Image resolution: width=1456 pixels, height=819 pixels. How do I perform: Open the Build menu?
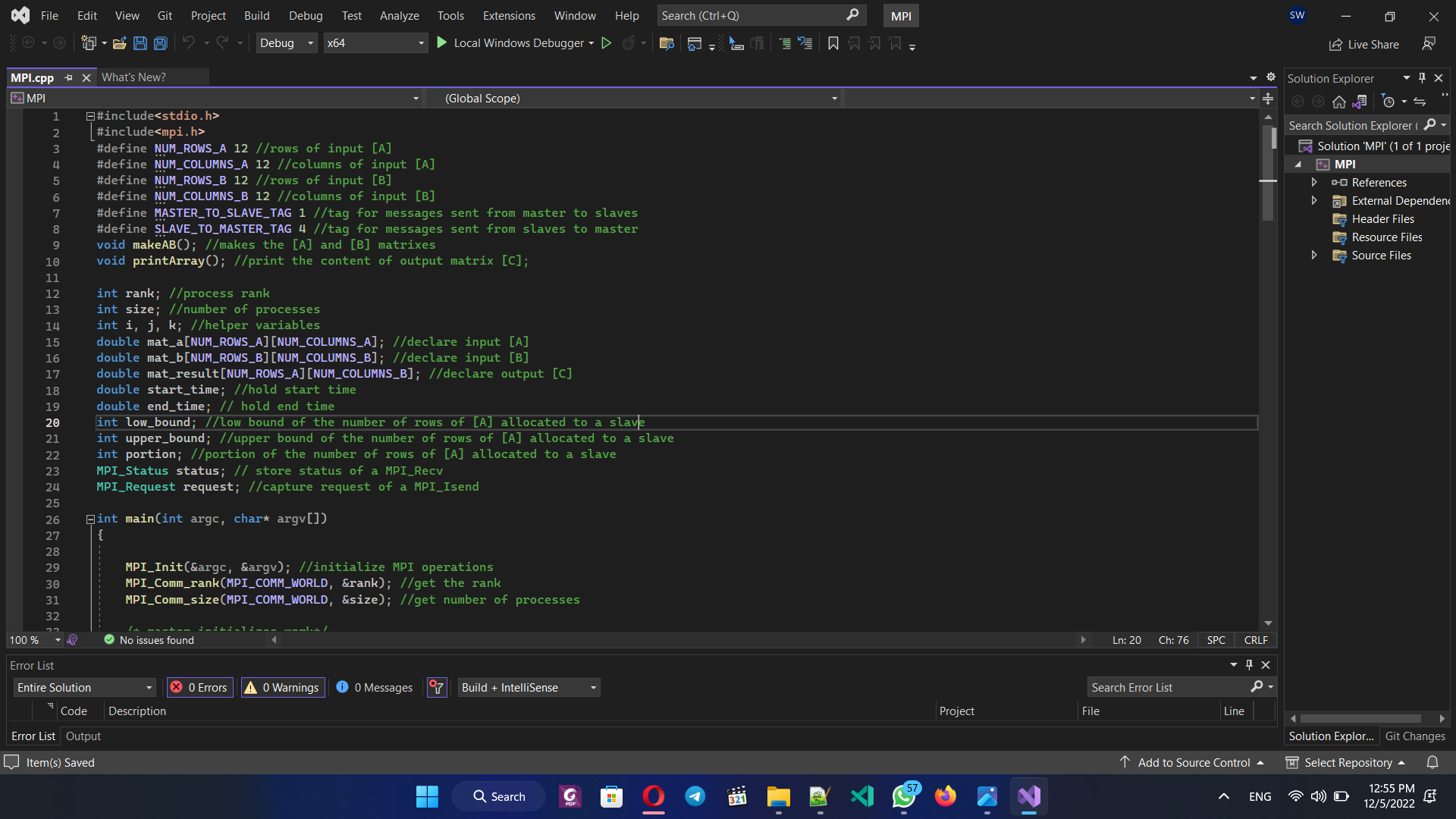pyautogui.click(x=256, y=15)
